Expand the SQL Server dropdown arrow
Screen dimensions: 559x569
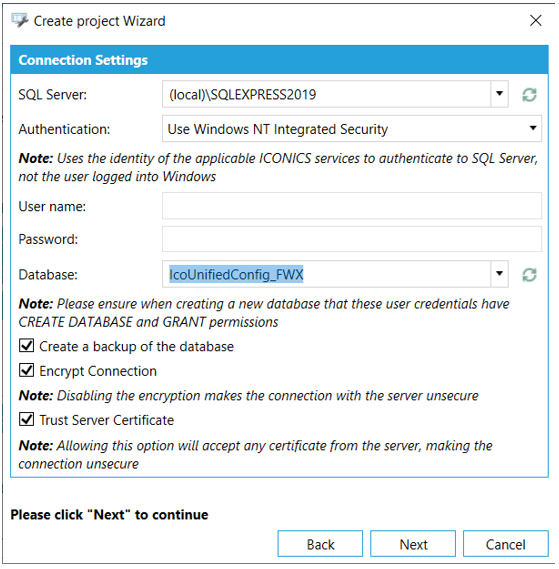499,94
